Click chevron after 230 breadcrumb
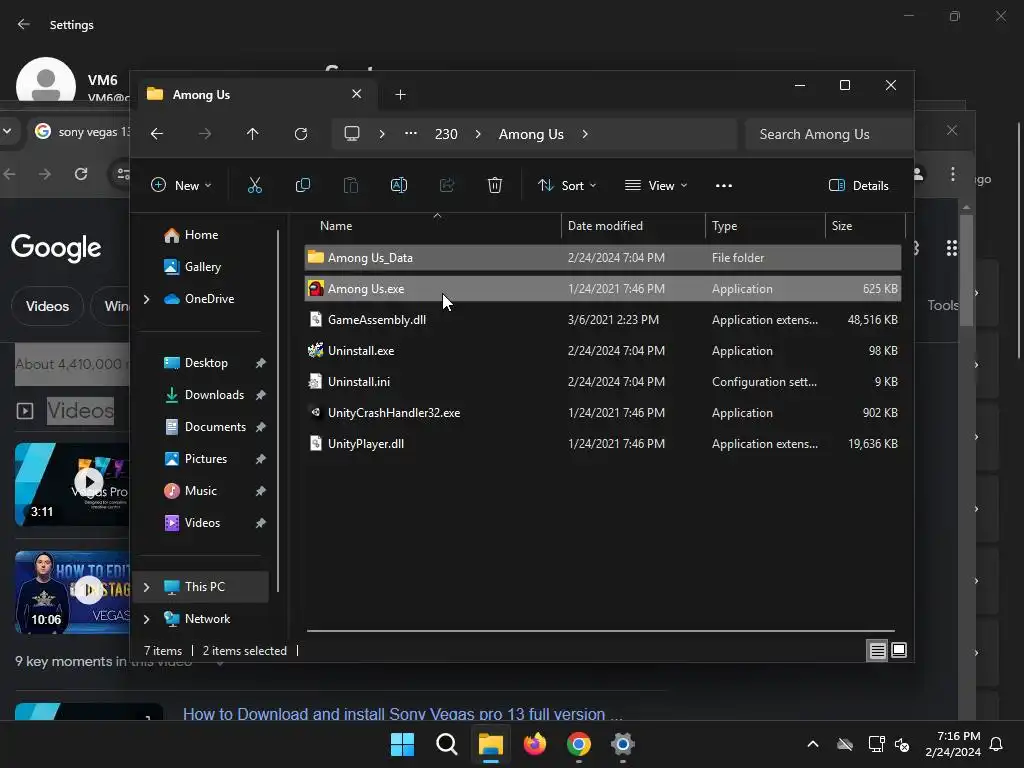This screenshot has height=768, width=1024. click(x=478, y=134)
